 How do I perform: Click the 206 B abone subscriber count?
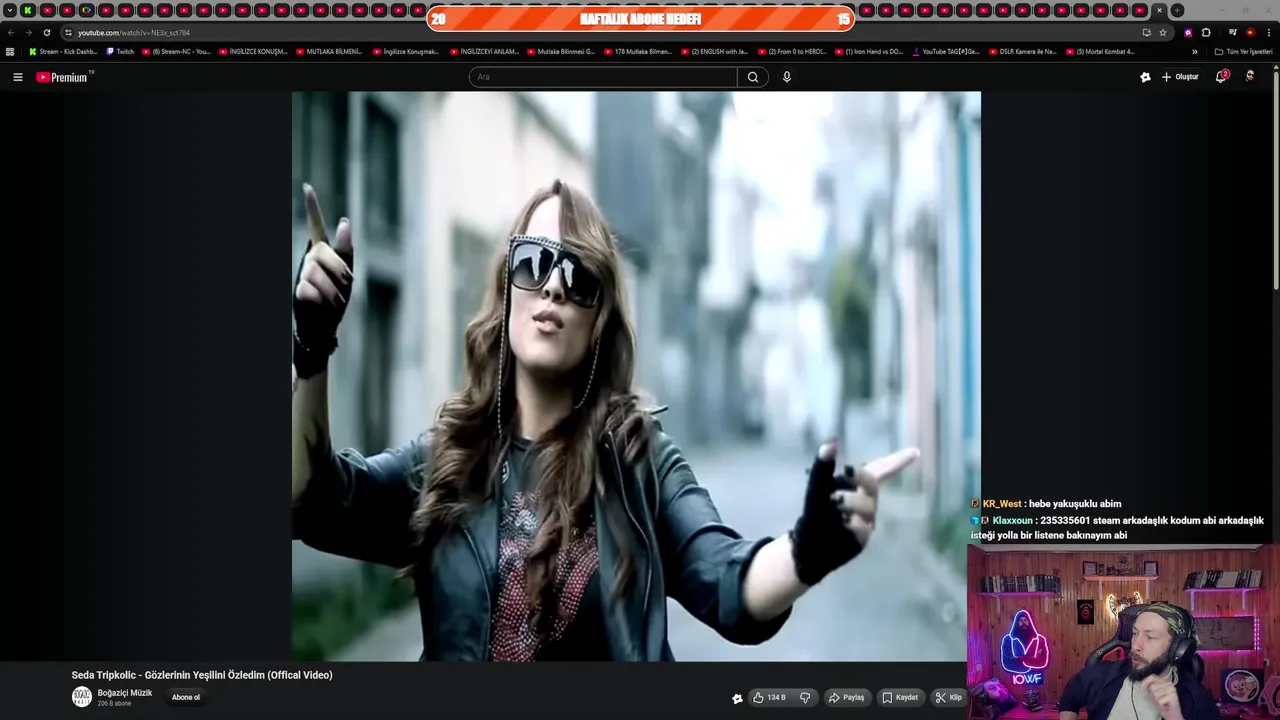tap(114, 704)
